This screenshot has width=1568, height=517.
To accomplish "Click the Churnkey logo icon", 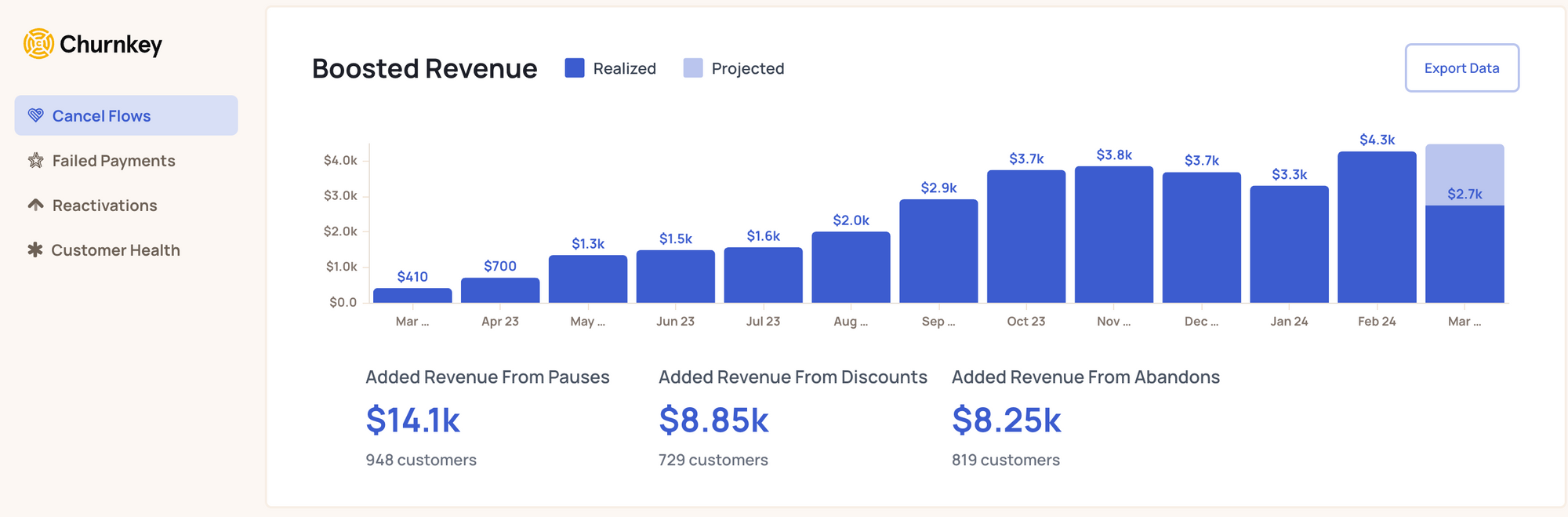I will coord(38,44).
